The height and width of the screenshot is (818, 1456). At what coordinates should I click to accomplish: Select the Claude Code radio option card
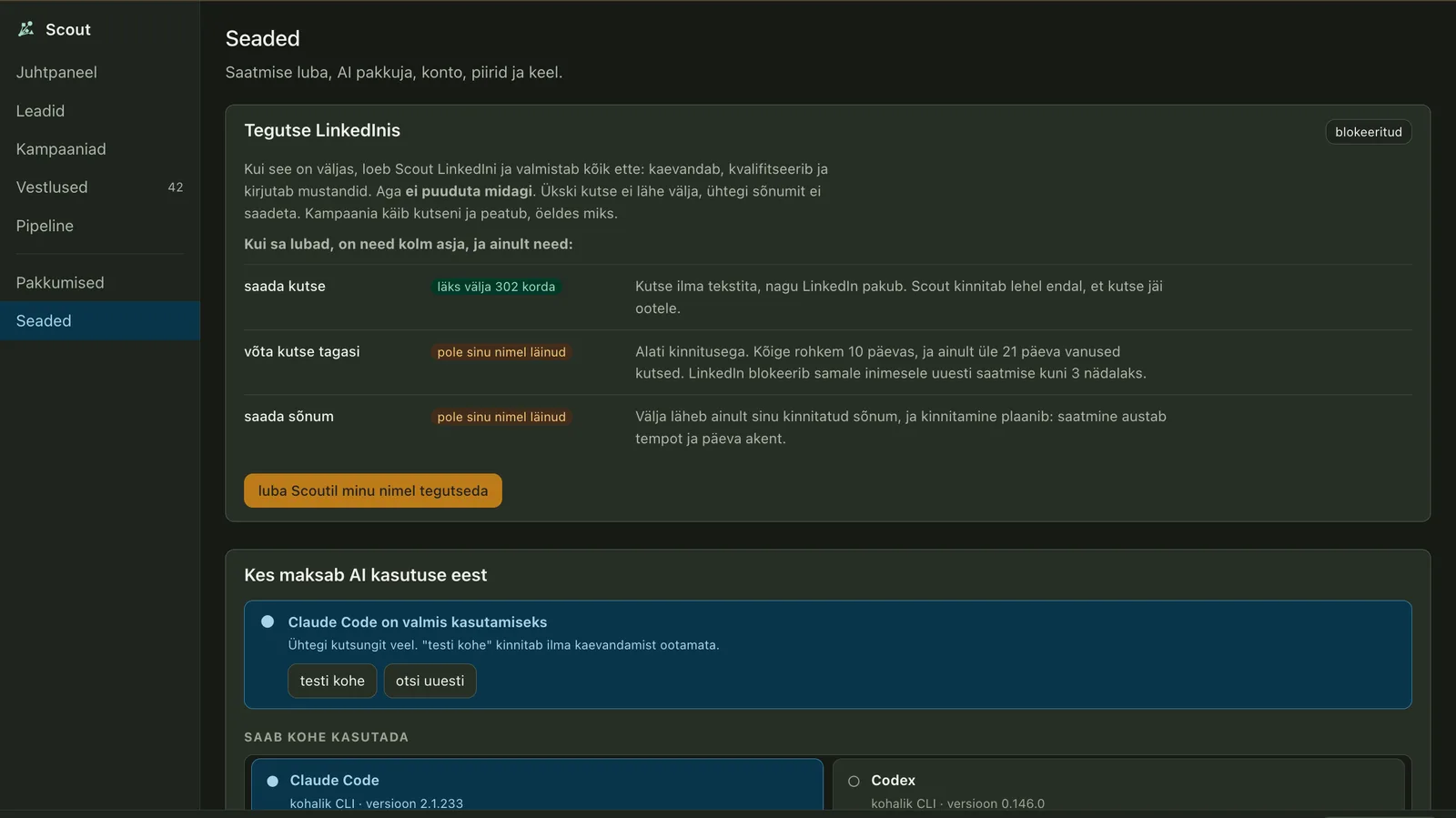(537, 784)
